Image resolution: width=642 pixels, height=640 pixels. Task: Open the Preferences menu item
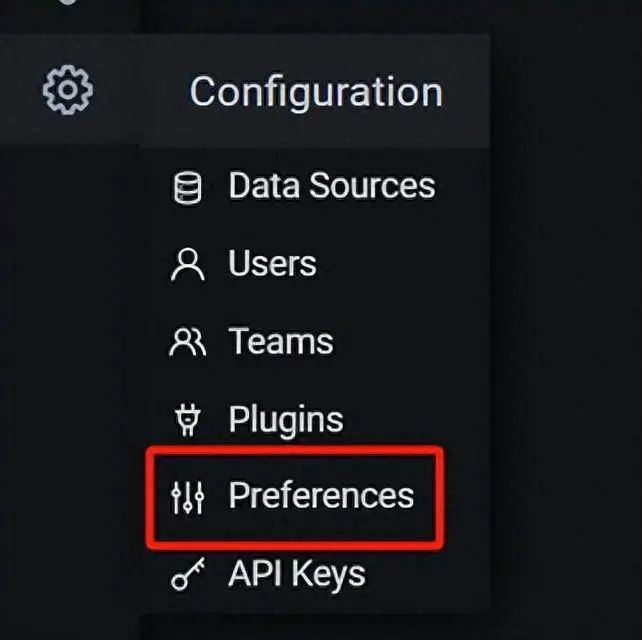click(x=320, y=496)
